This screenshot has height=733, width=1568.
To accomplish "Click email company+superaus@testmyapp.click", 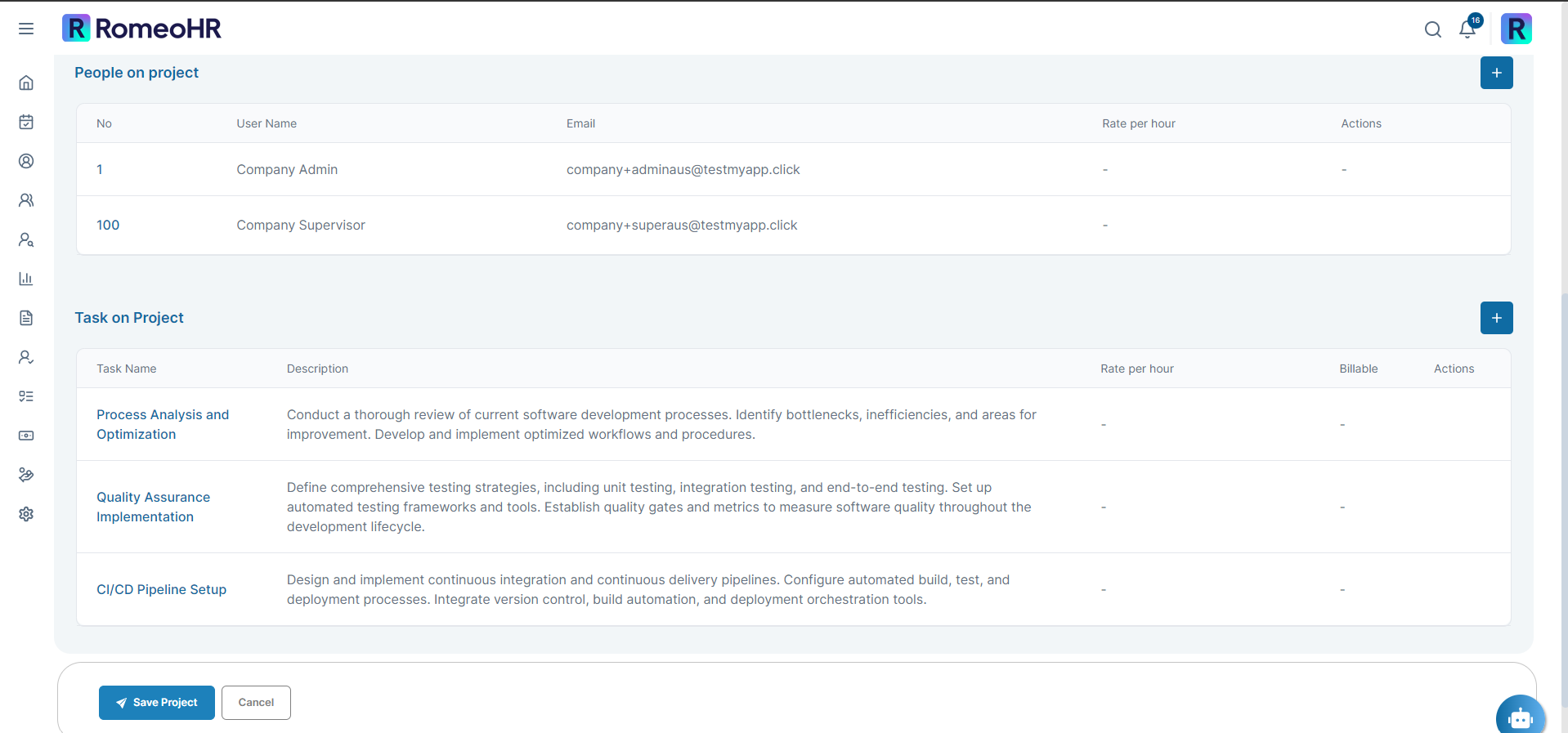I will tap(682, 225).
